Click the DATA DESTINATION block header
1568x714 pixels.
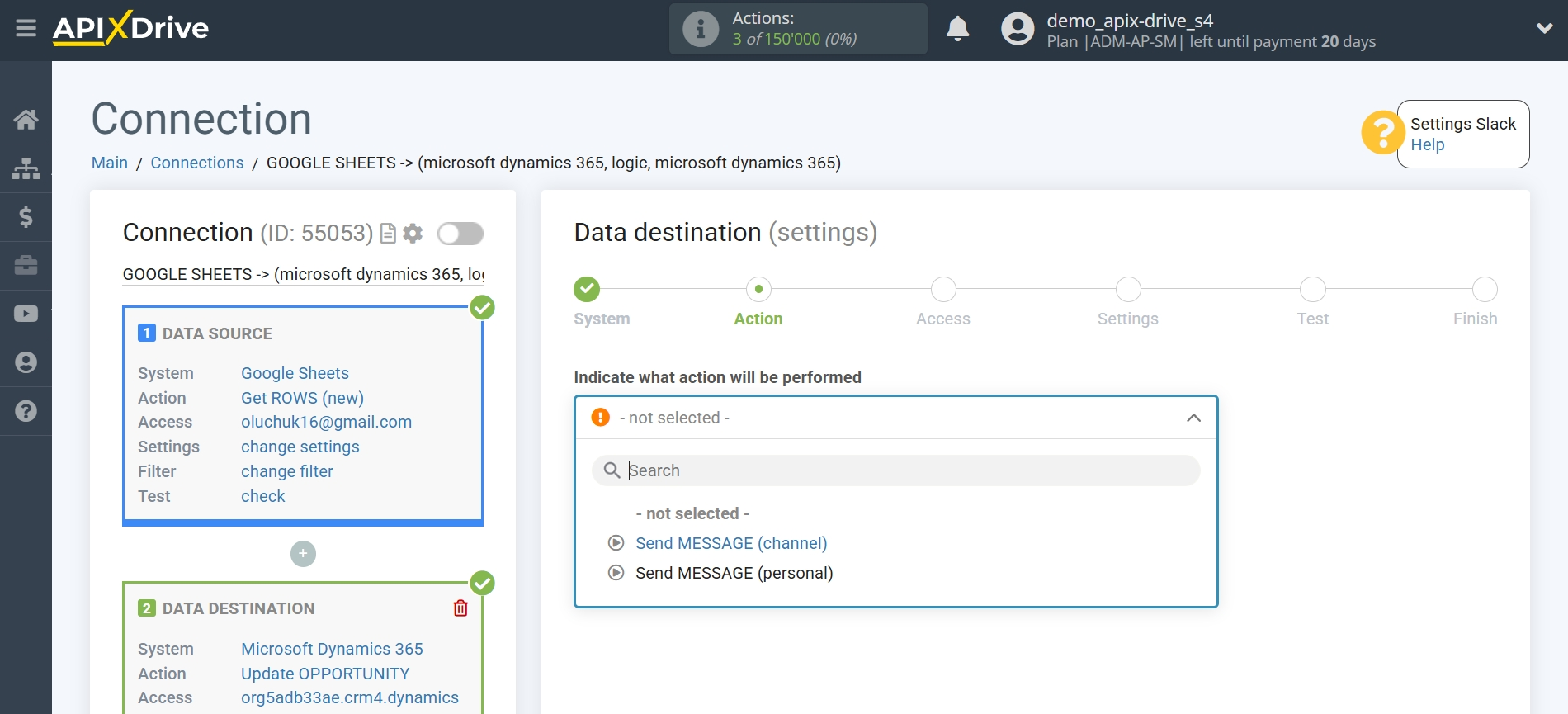[239, 608]
